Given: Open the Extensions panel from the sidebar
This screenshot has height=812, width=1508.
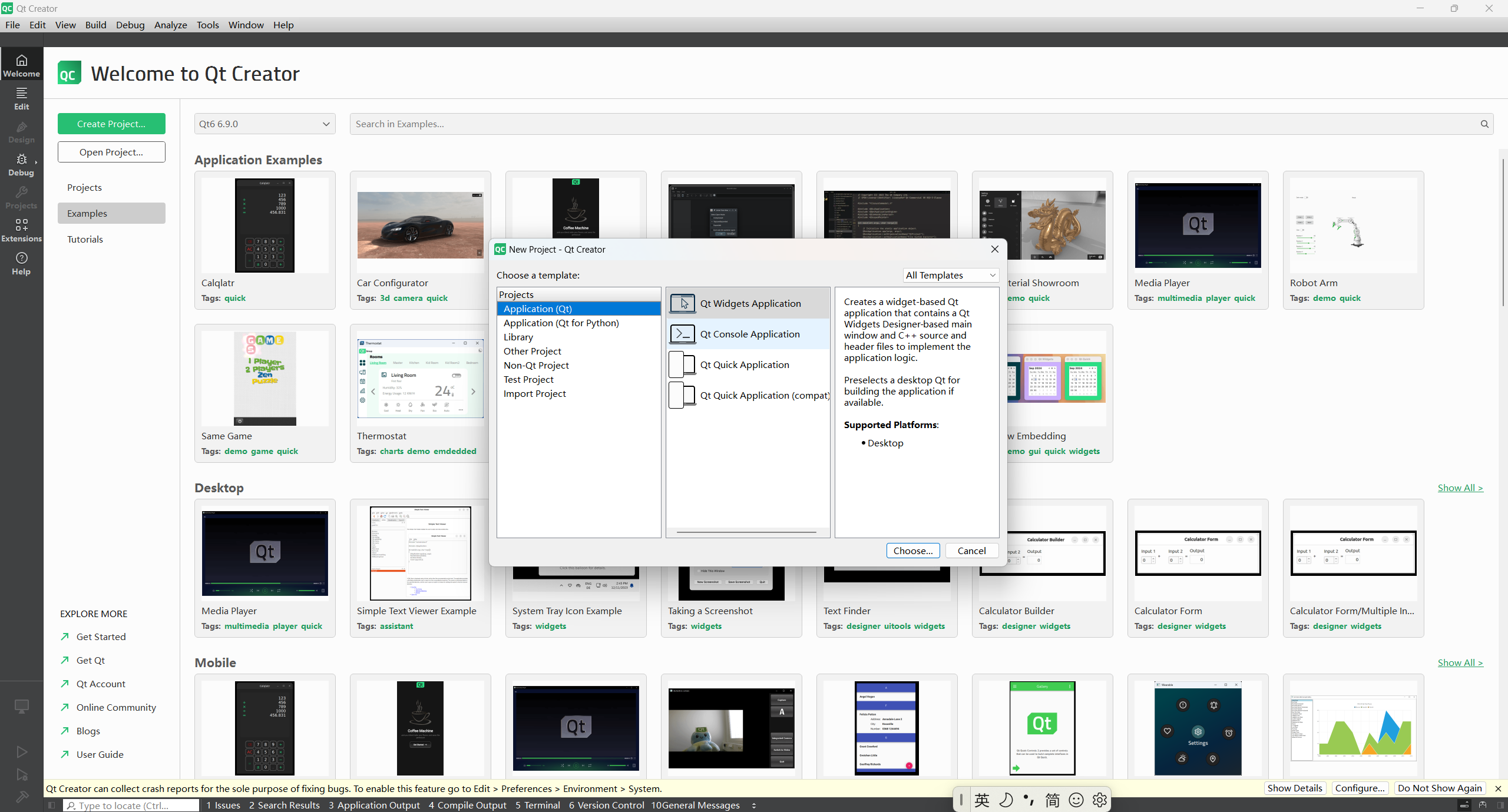Looking at the screenshot, I should [x=21, y=231].
